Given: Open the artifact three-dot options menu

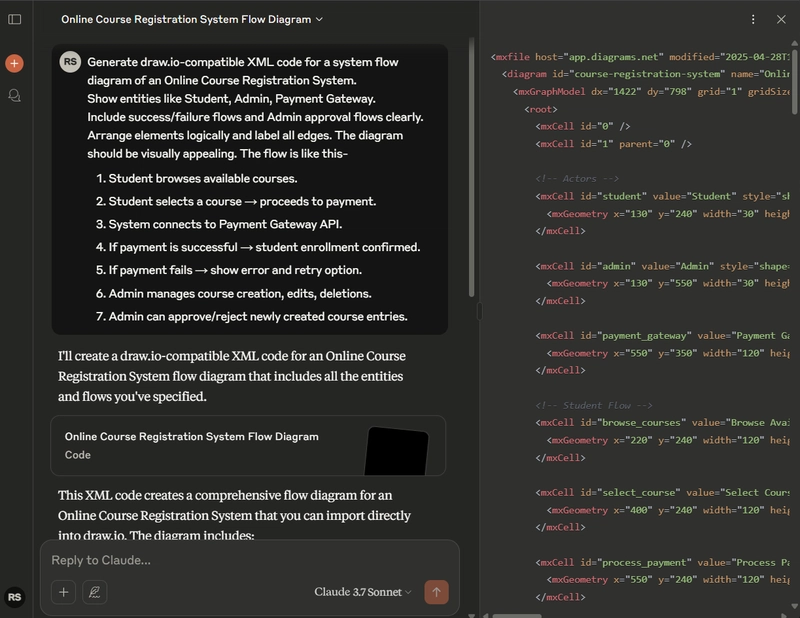Looking at the screenshot, I should [x=753, y=19].
